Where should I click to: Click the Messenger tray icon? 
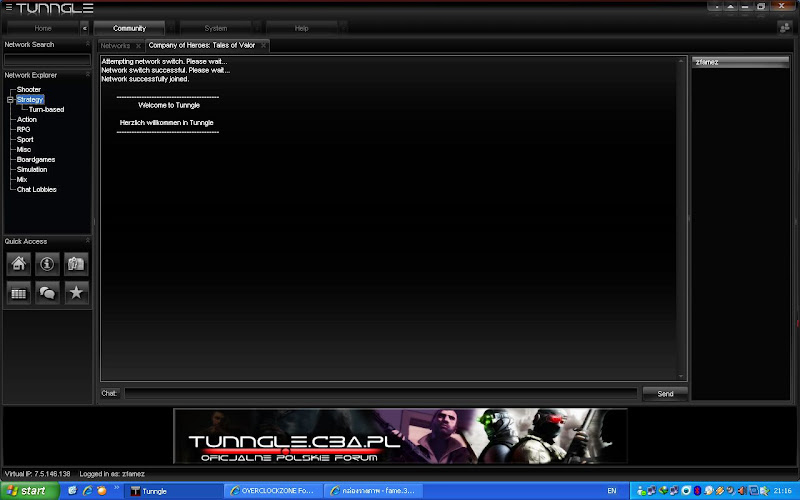click(641, 491)
